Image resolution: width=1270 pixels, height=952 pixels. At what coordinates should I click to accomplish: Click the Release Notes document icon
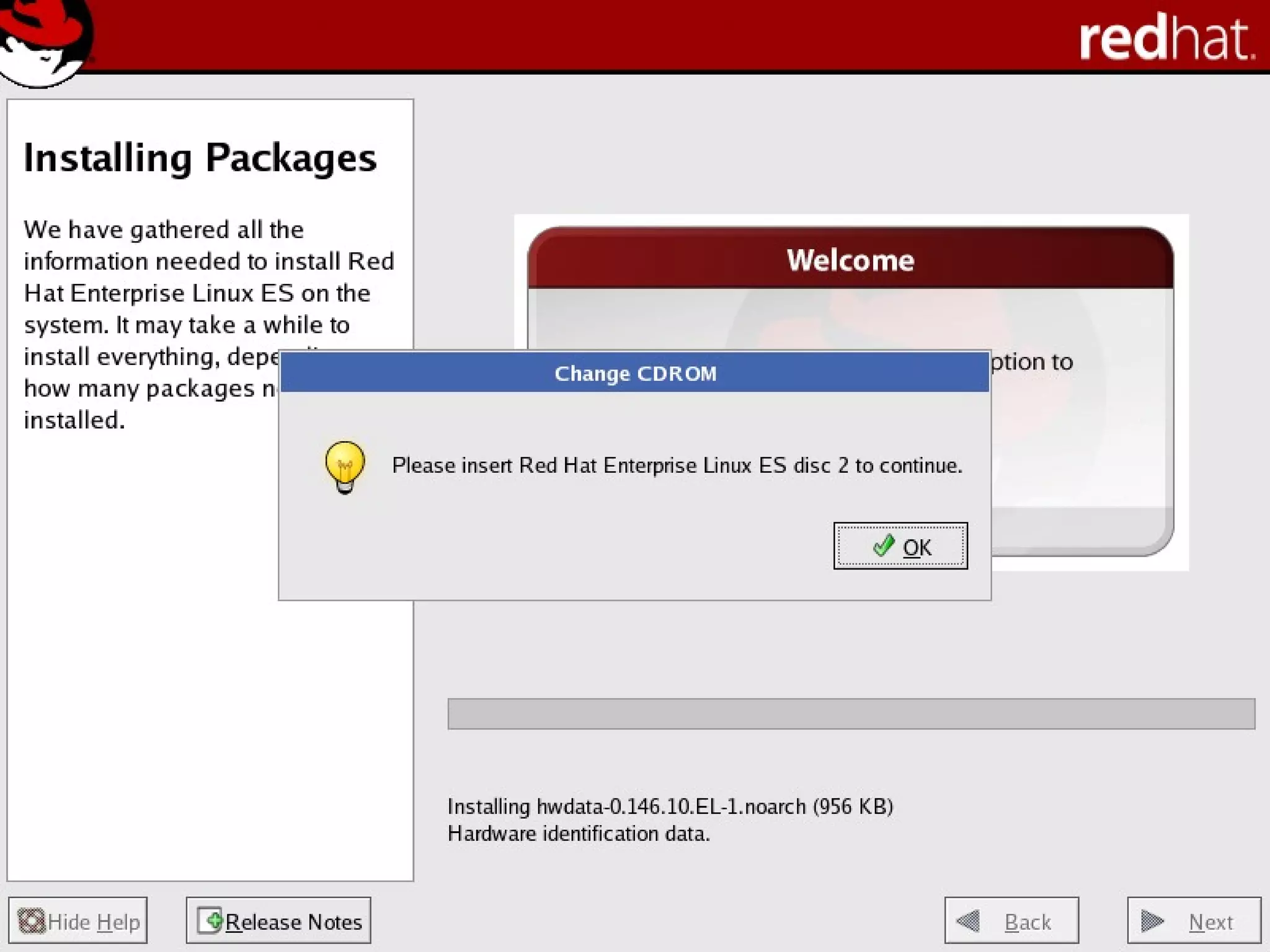coord(210,920)
